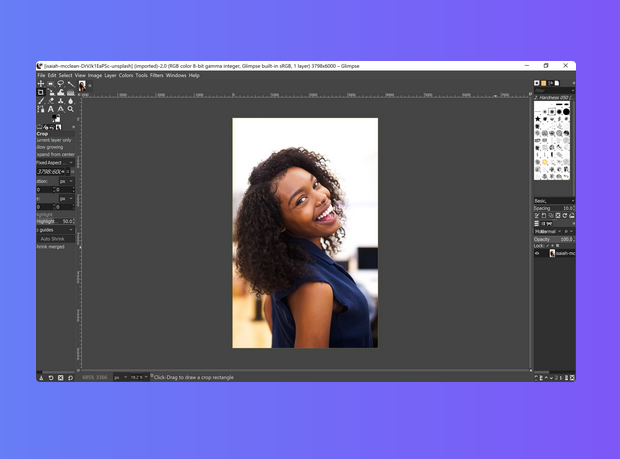This screenshot has width=620, height=459.
Task: Select the Crop tool
Action: [41, 93]
